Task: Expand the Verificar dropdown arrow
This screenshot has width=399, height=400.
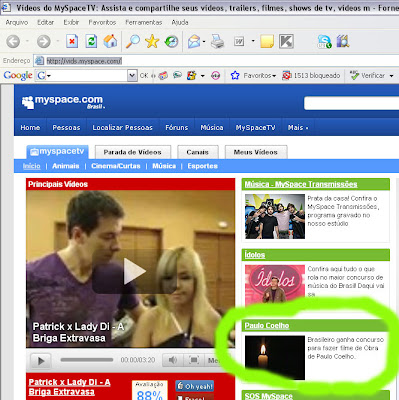Action: click(x=391, y=76)
